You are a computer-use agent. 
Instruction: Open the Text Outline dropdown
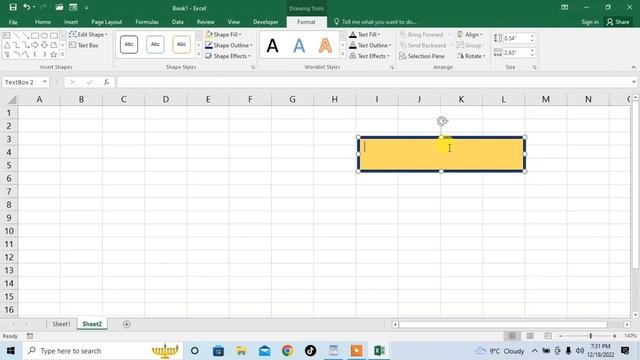pyautogui.click(x=370, y=45)
